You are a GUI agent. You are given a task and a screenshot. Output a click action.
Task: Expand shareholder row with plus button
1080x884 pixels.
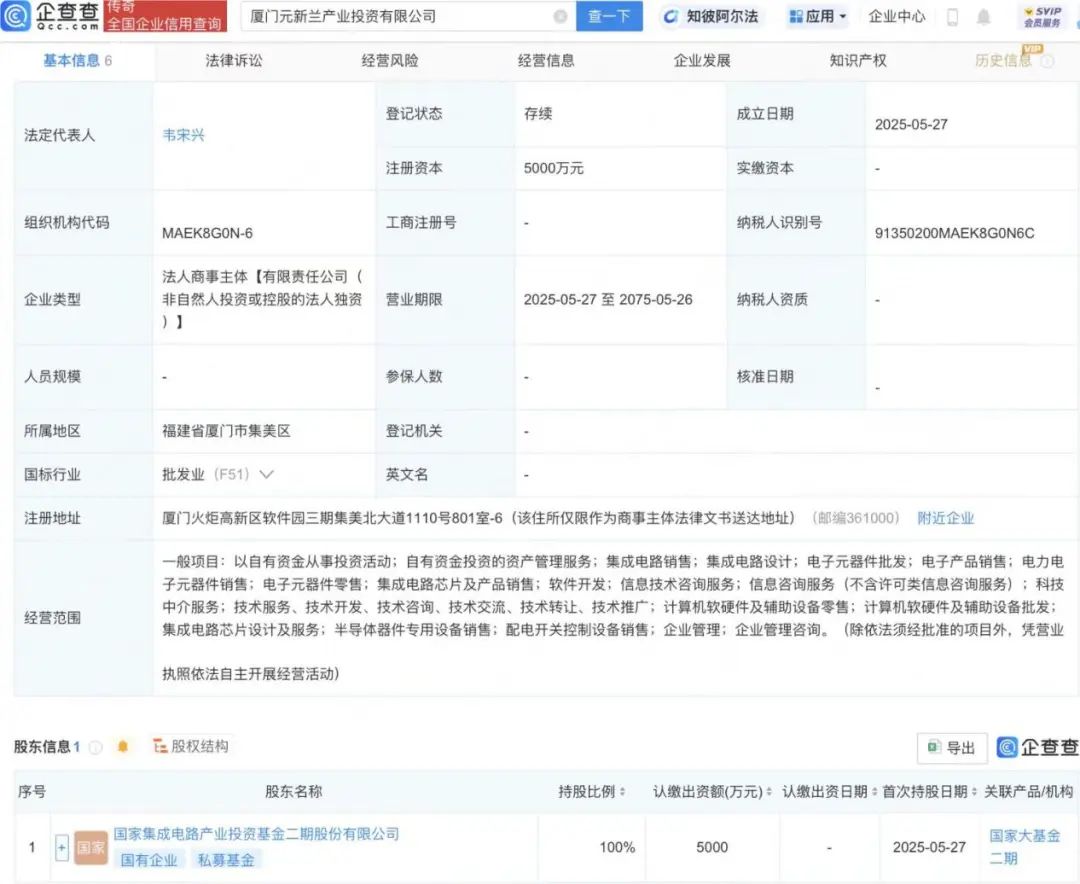pos(62,847)
